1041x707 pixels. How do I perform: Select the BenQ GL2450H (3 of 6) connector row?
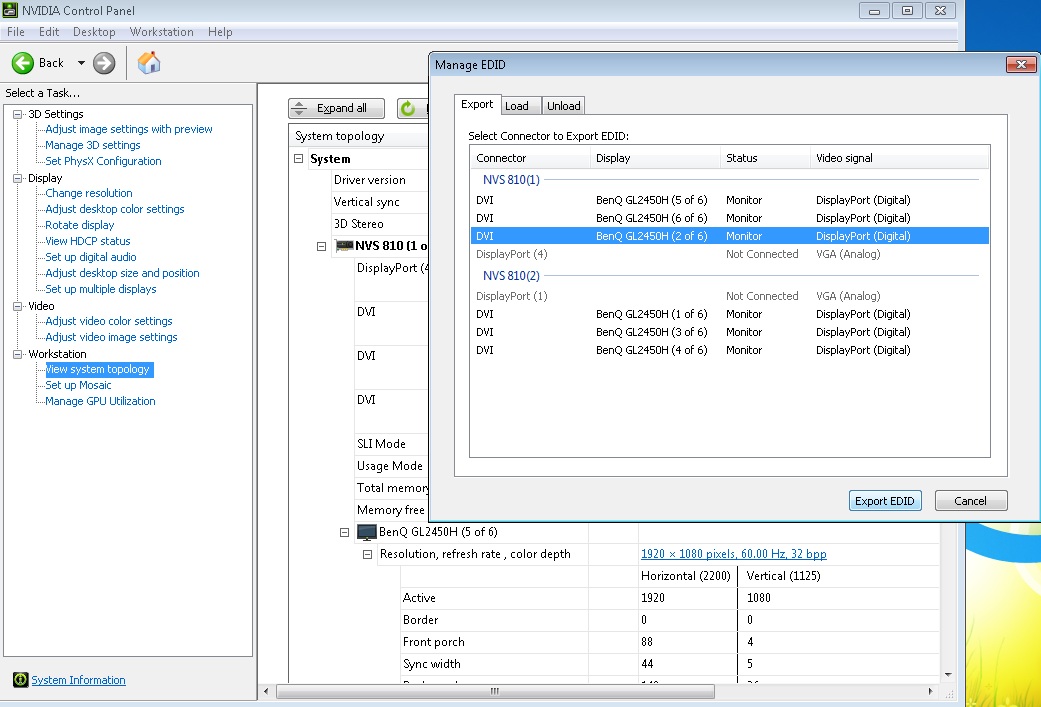pos(730,332)
